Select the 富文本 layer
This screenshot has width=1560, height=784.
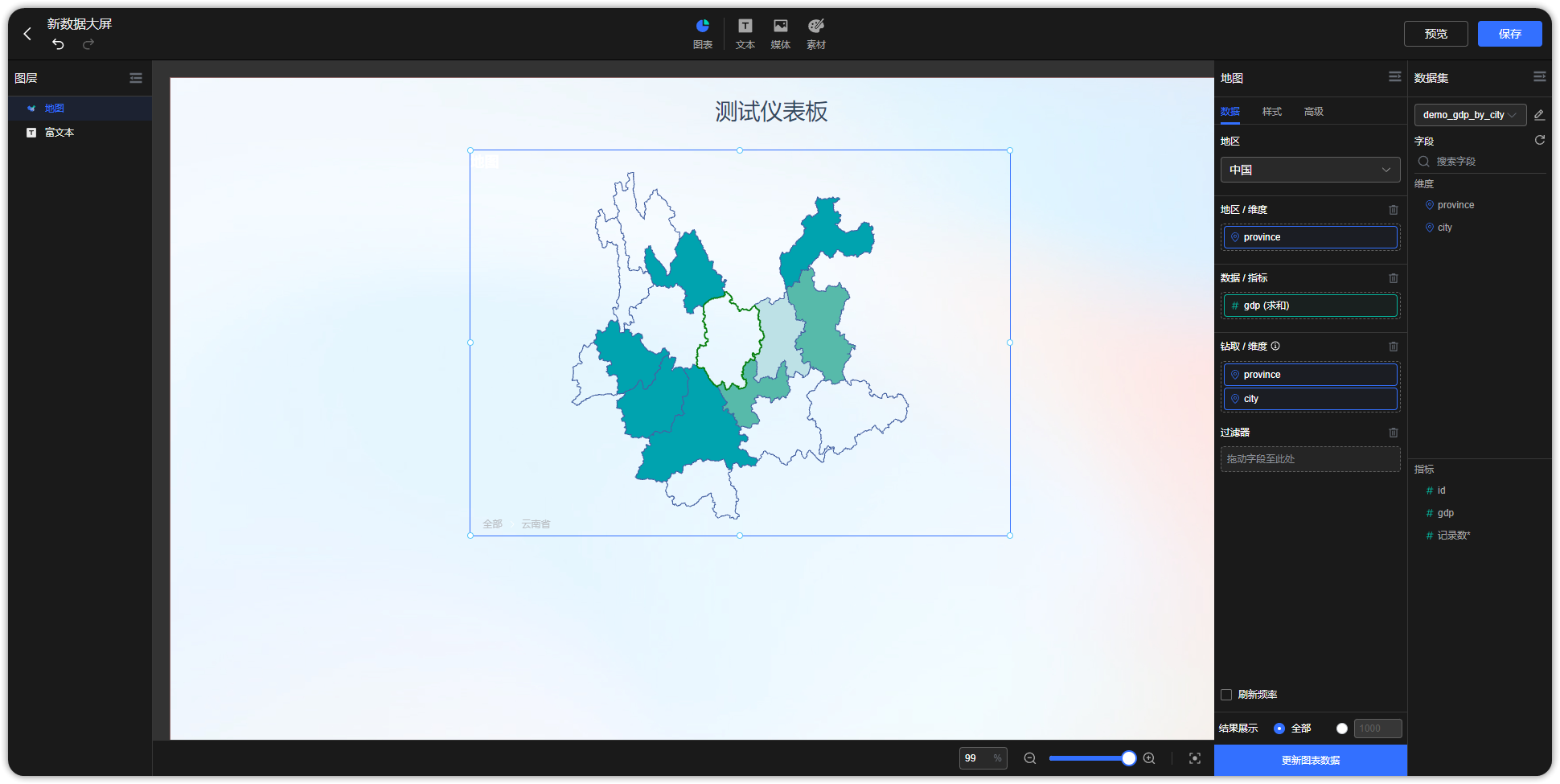[x=80, y=133]
